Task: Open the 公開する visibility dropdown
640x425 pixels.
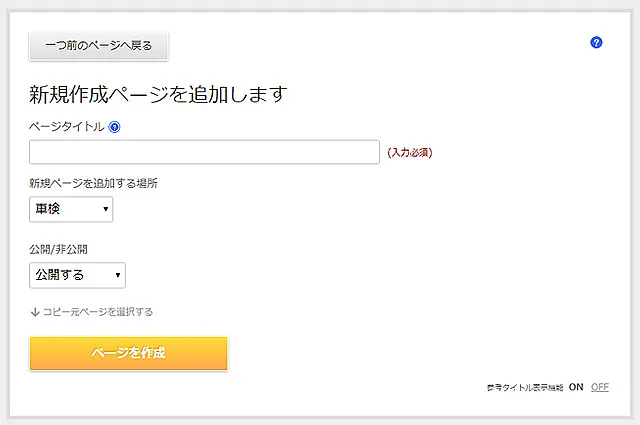Action: click(x=77, y=275)
